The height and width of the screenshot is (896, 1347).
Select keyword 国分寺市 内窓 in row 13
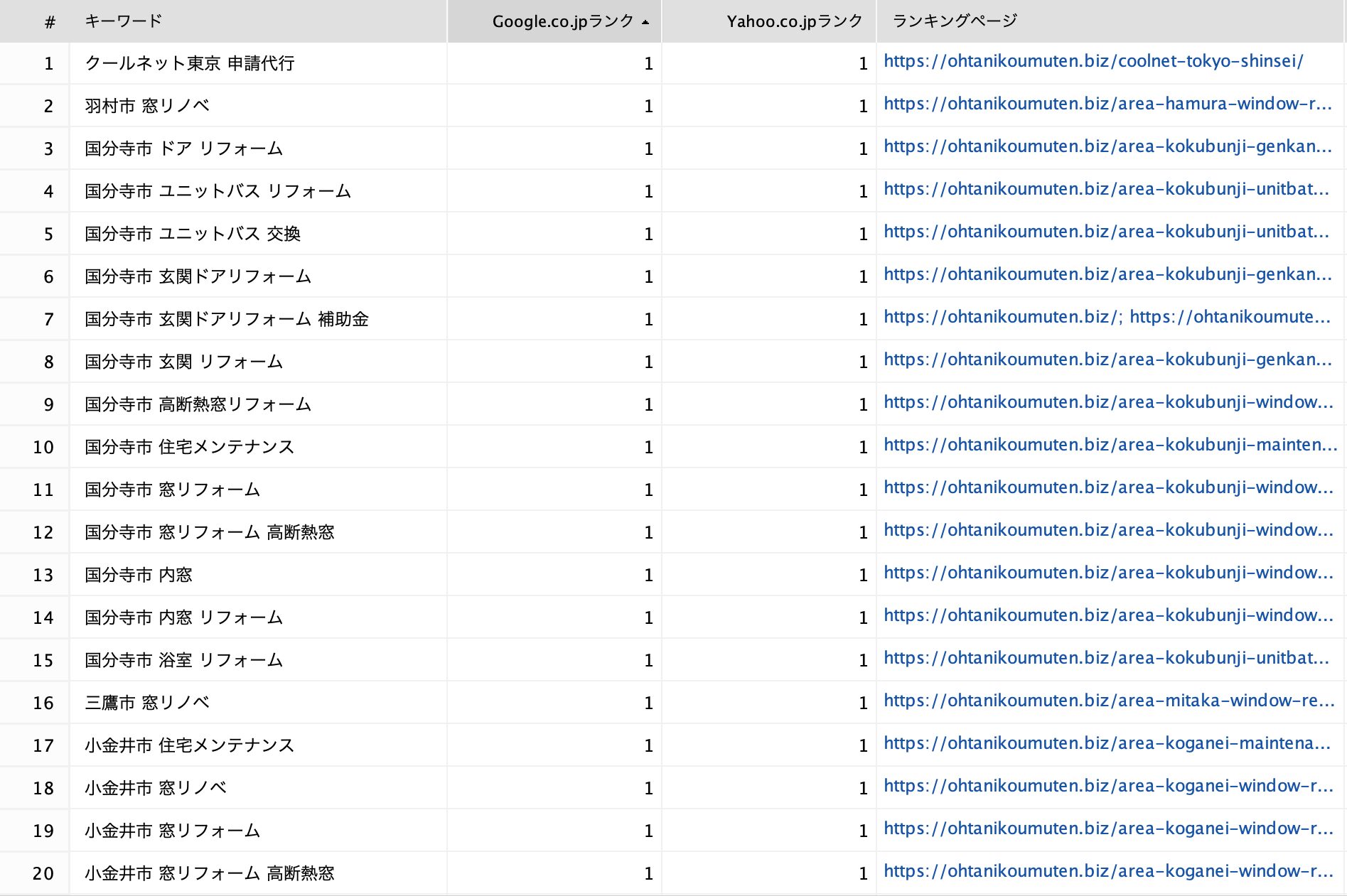coord(138,575)
